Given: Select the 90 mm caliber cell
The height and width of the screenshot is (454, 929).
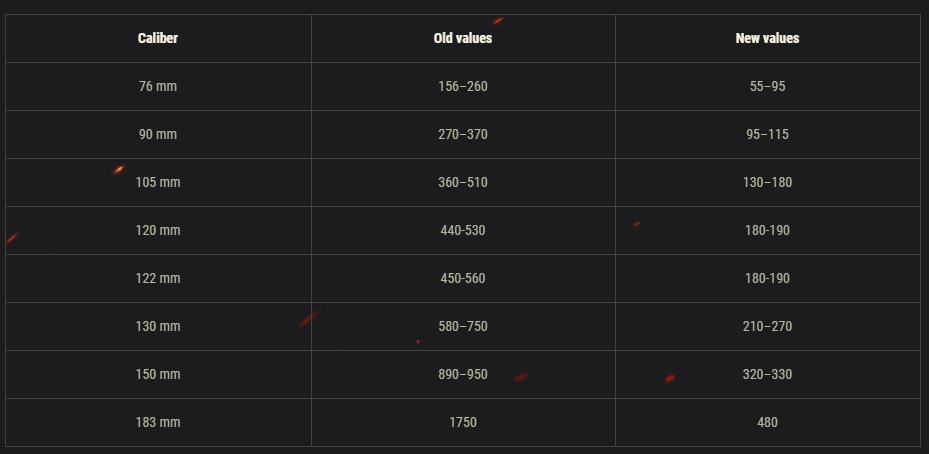Looking at the screenshot, I should pos(158,134).
